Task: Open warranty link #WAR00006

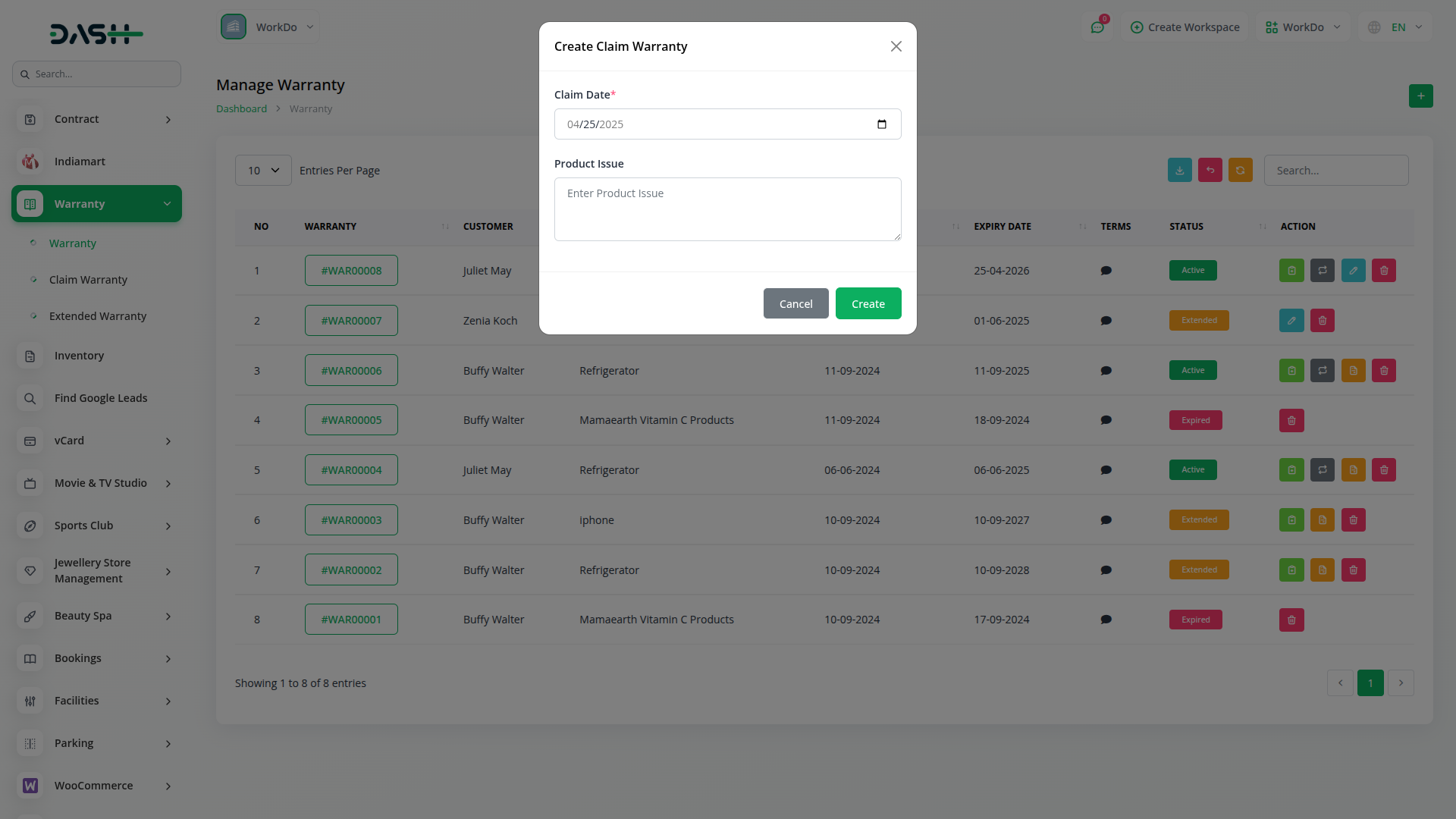Action: coord(351,371)
